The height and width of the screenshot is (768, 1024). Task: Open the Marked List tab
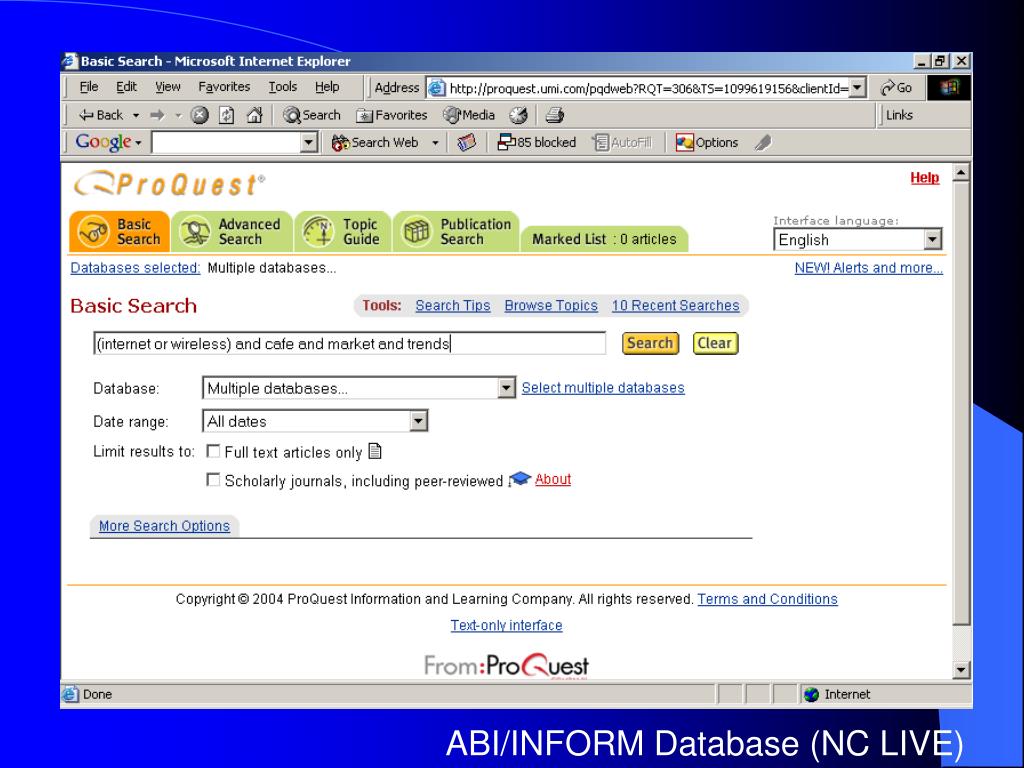pos(604,239)
